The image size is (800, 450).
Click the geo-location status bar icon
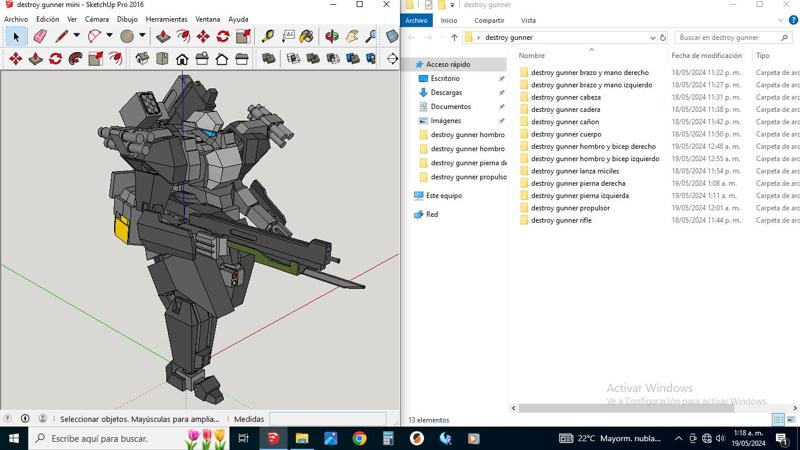pos(8,418)
